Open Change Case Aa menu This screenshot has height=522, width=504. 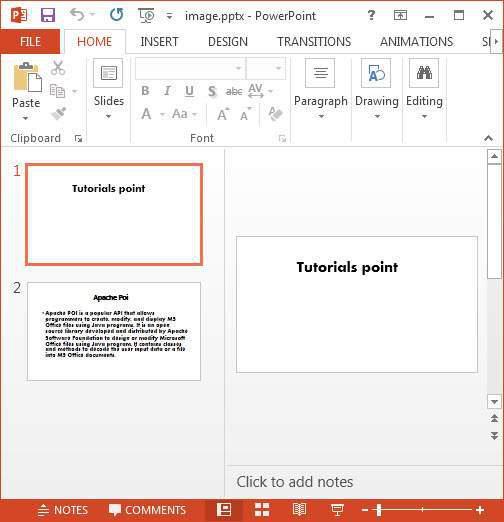[185, 114]
